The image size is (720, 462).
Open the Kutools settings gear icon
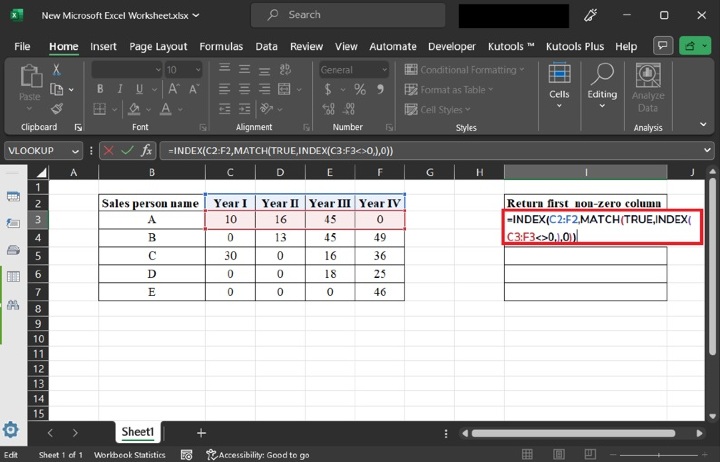pyautogui.click(x=11, y=431)
